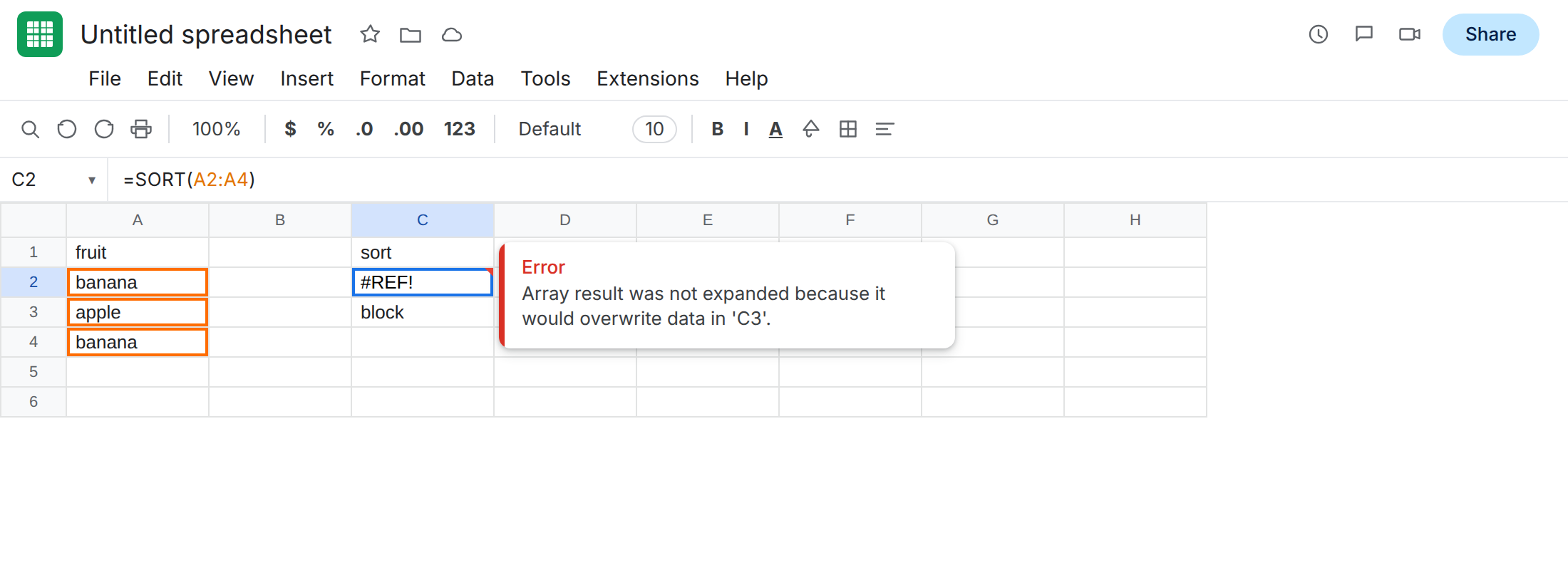
Task: Check cloud save status icon
Action: pos(452,34)
